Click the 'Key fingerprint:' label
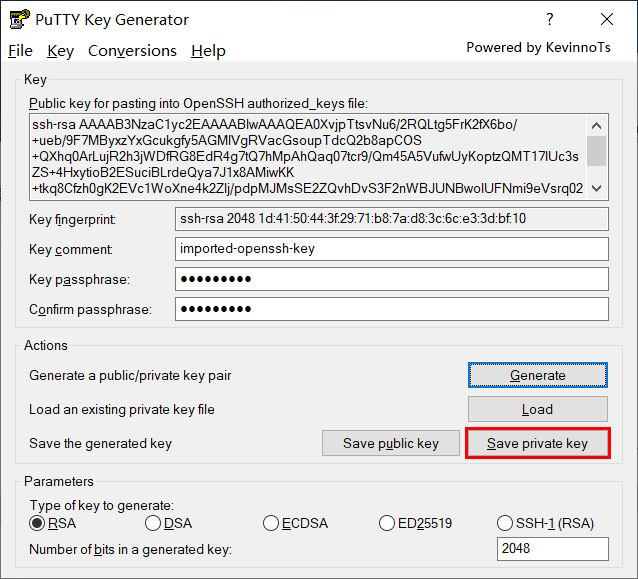 coord(72,220)
